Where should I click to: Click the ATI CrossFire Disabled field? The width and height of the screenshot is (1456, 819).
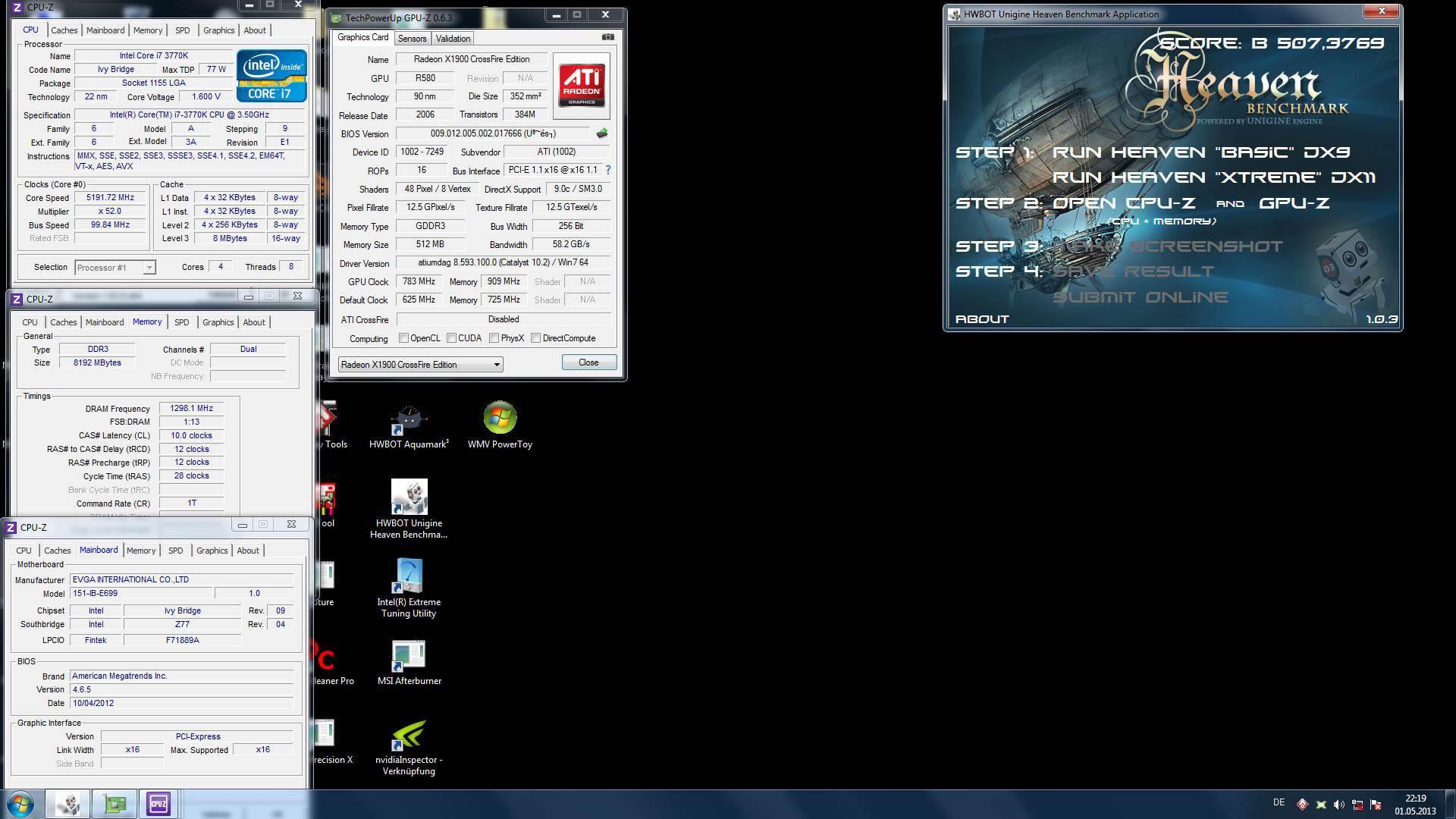coord(504,319)
